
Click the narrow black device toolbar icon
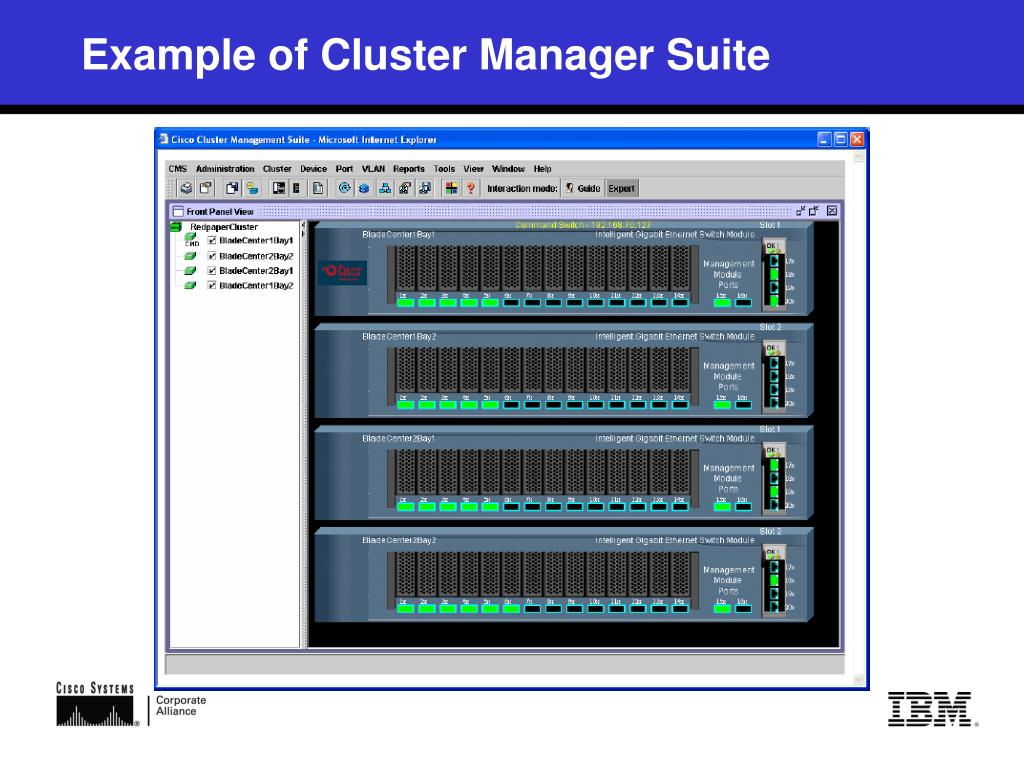(296, 188)
